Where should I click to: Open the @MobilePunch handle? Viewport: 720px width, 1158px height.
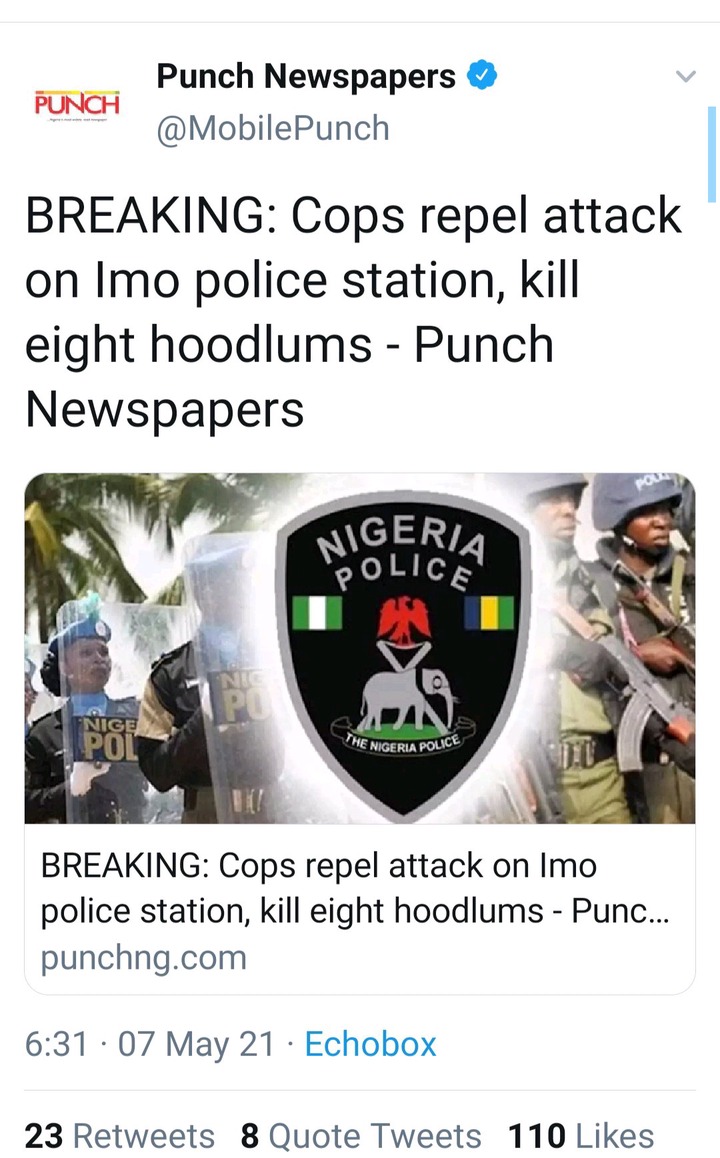(x=272, y=129)
